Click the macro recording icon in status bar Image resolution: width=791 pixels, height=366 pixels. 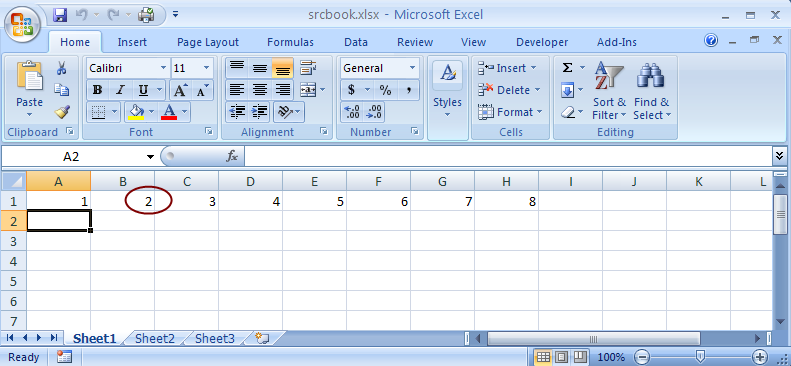pos(64,357)
